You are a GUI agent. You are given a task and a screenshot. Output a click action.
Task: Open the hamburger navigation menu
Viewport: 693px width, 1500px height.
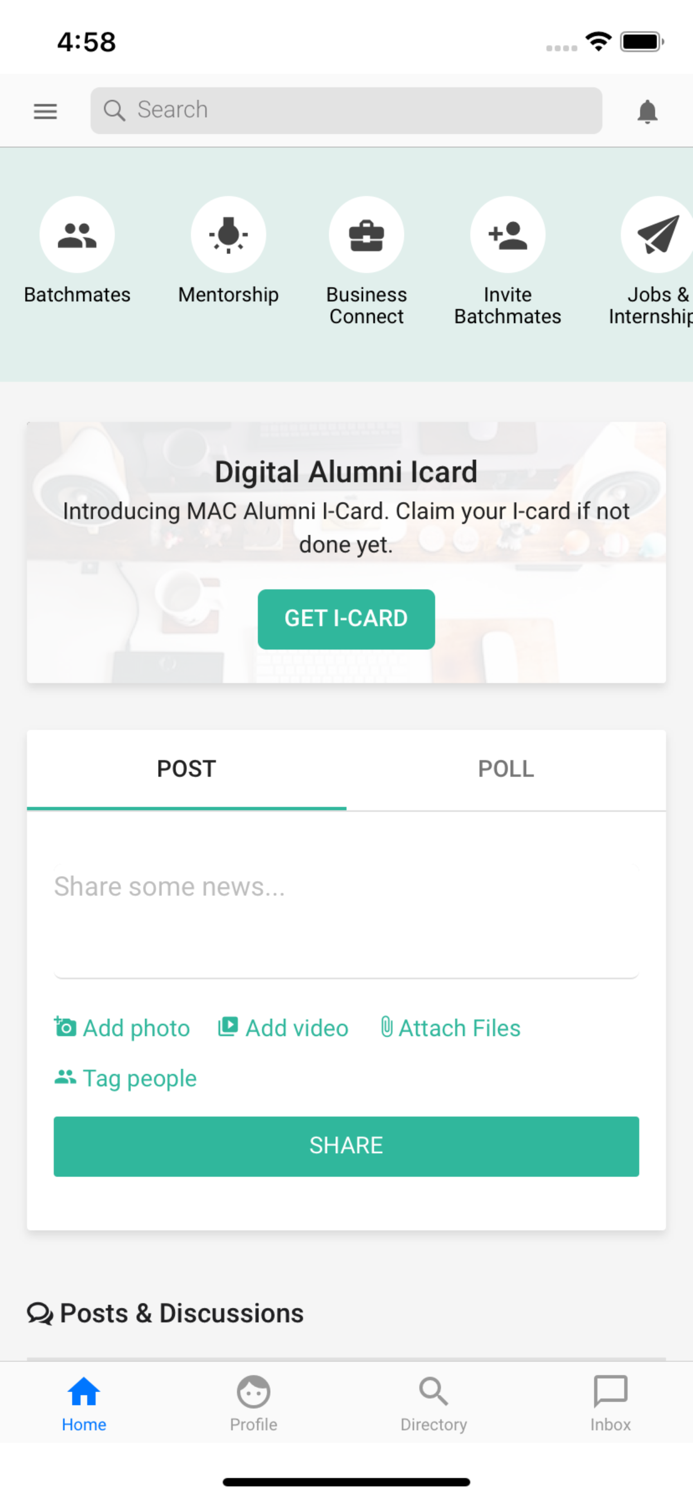[x=45, y=111]
